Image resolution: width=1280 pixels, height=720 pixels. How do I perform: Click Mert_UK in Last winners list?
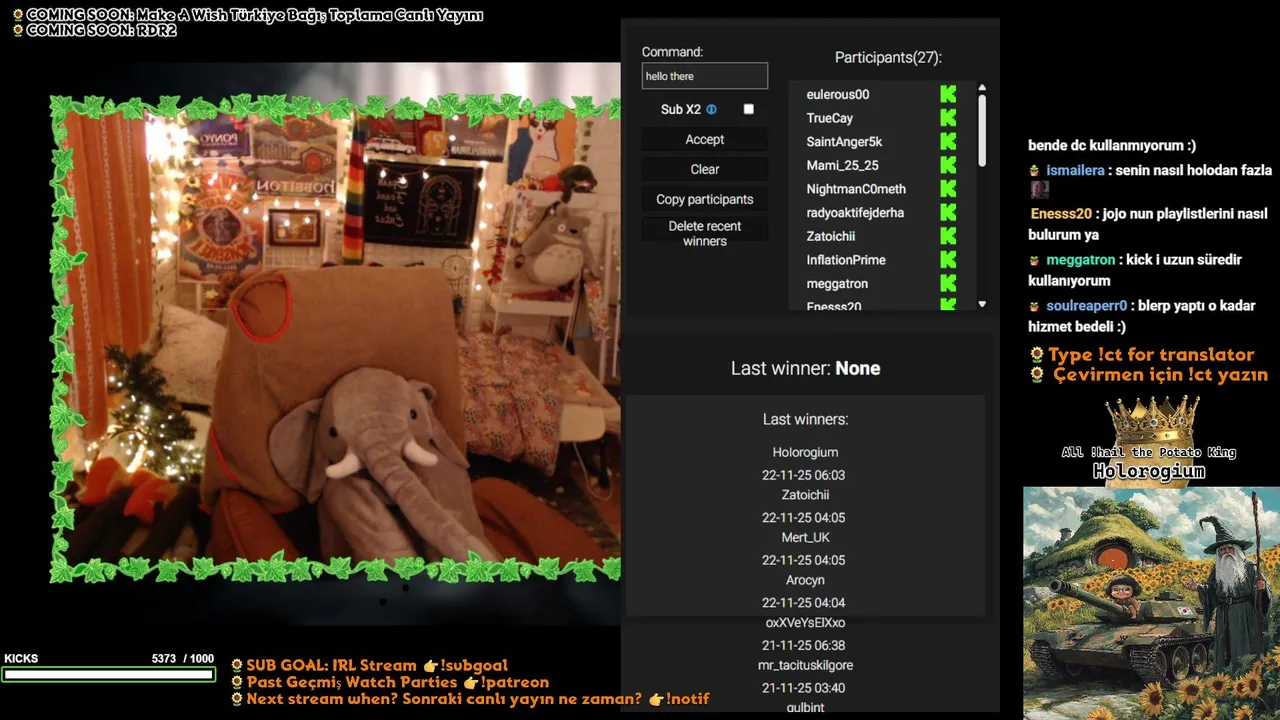click(x=805, y=538)
